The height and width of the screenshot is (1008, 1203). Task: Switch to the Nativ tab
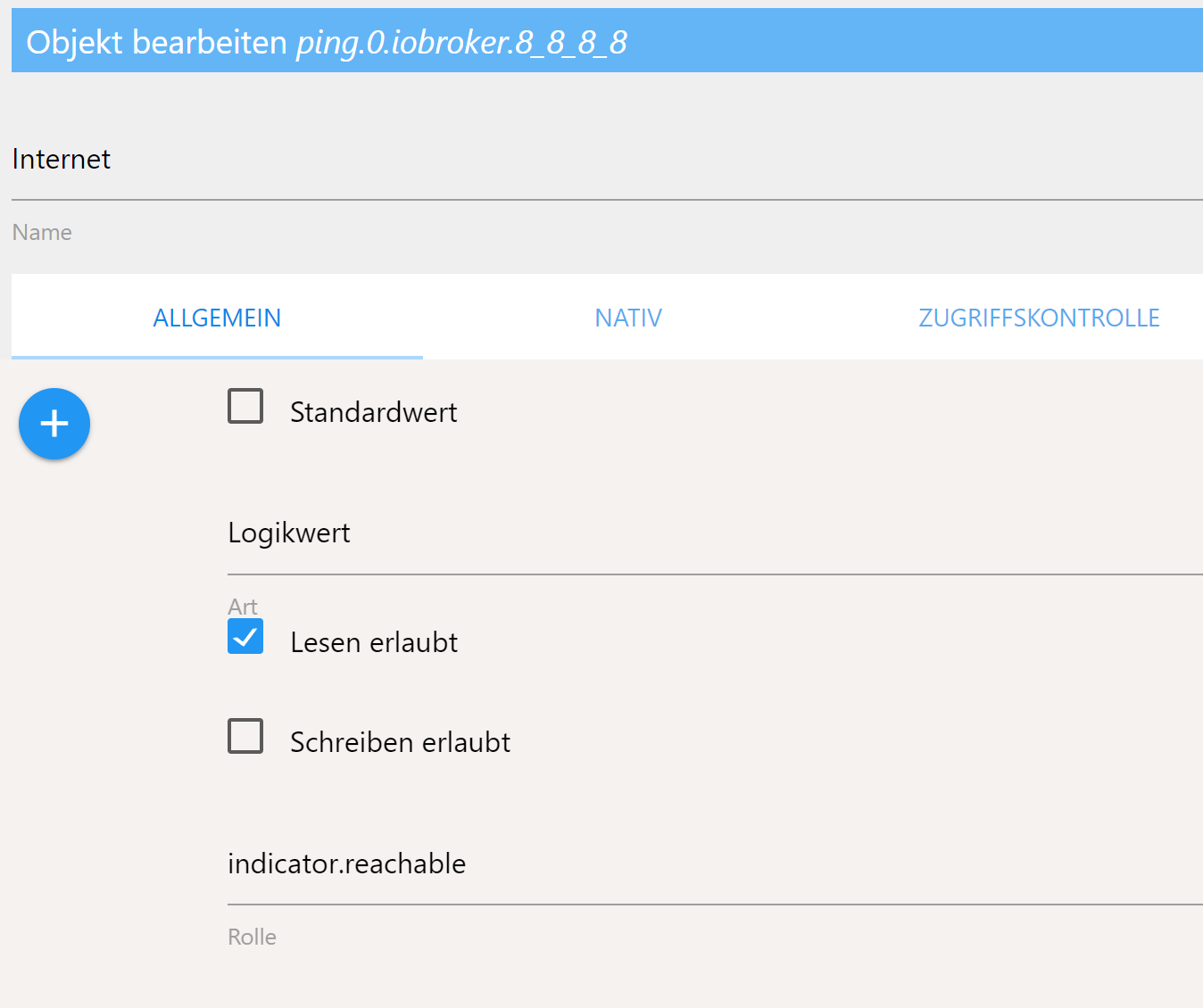tap(628, 318)
